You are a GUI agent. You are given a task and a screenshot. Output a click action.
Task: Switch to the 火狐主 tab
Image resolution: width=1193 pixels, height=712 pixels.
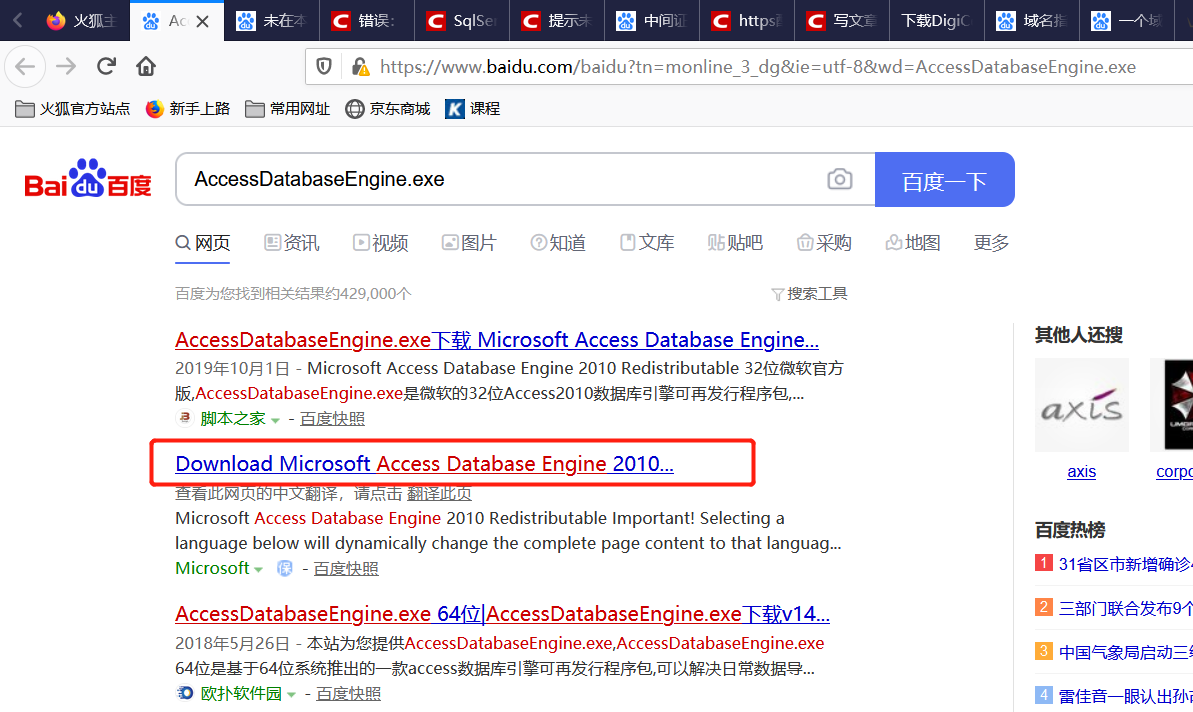tap(82, 21)
